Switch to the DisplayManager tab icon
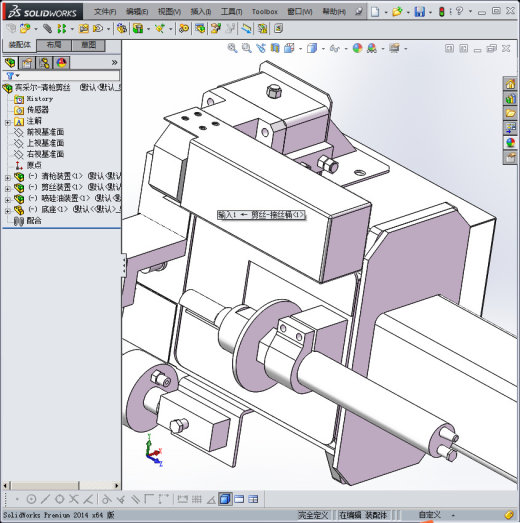The height and width of the screenshot is (523, 520). (61, 63)
